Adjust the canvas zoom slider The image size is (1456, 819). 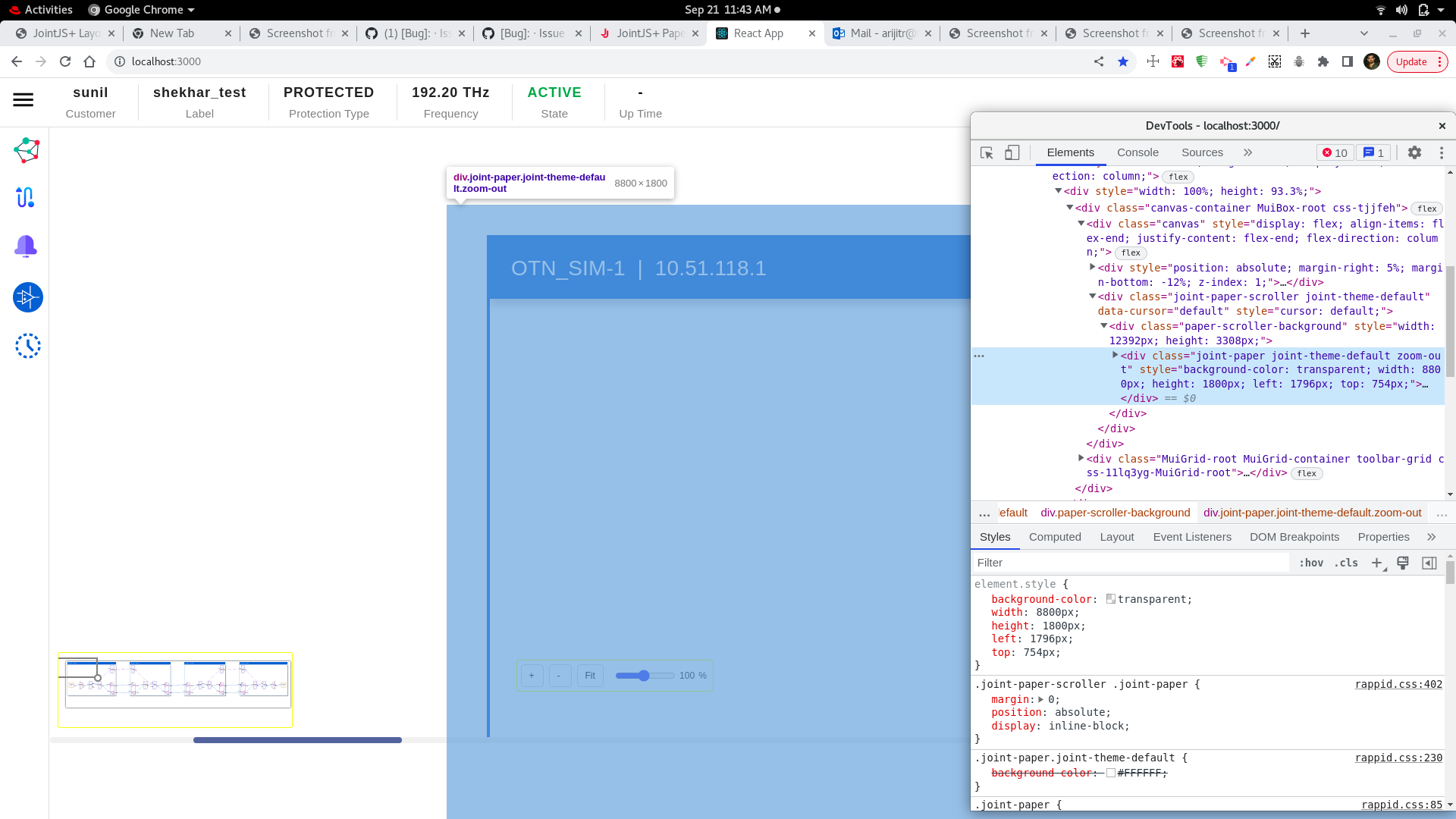click(644, 675)
